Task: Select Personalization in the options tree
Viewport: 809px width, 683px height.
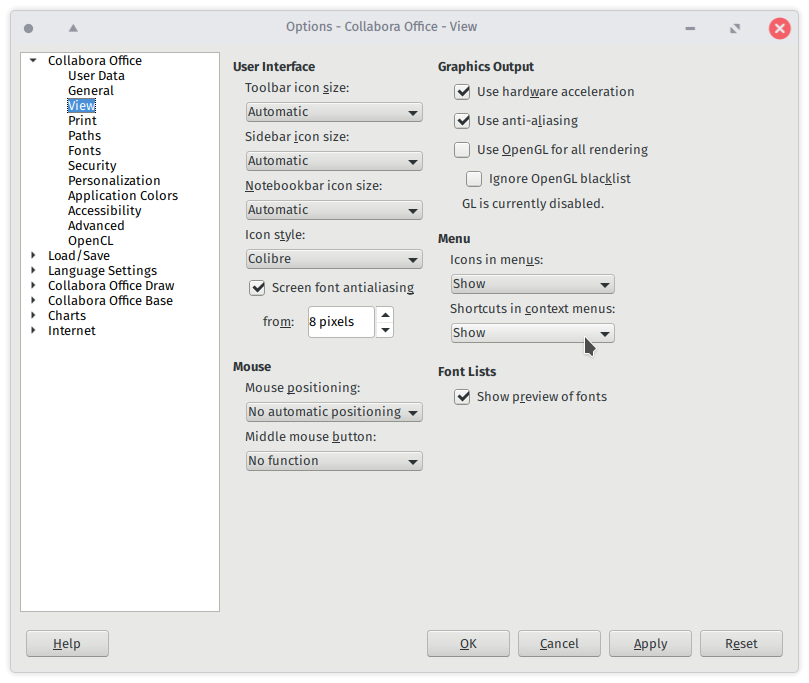Action: (x=114, y=181)
